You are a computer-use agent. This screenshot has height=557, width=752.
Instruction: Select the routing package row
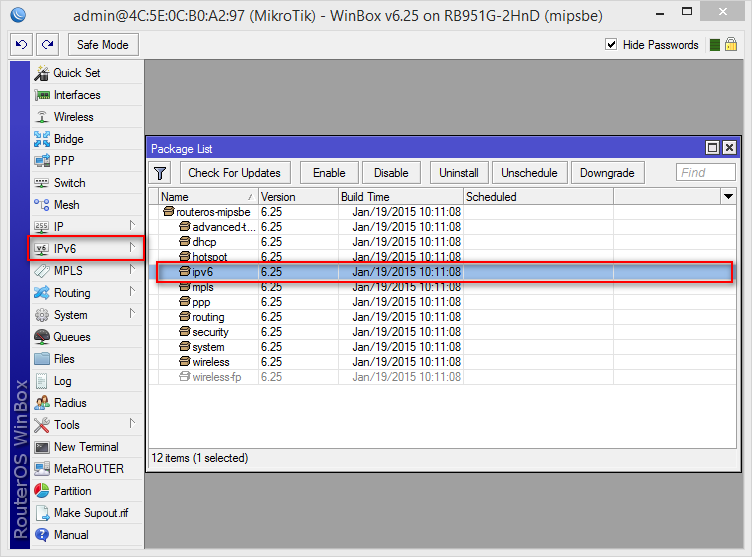point(442,317)
